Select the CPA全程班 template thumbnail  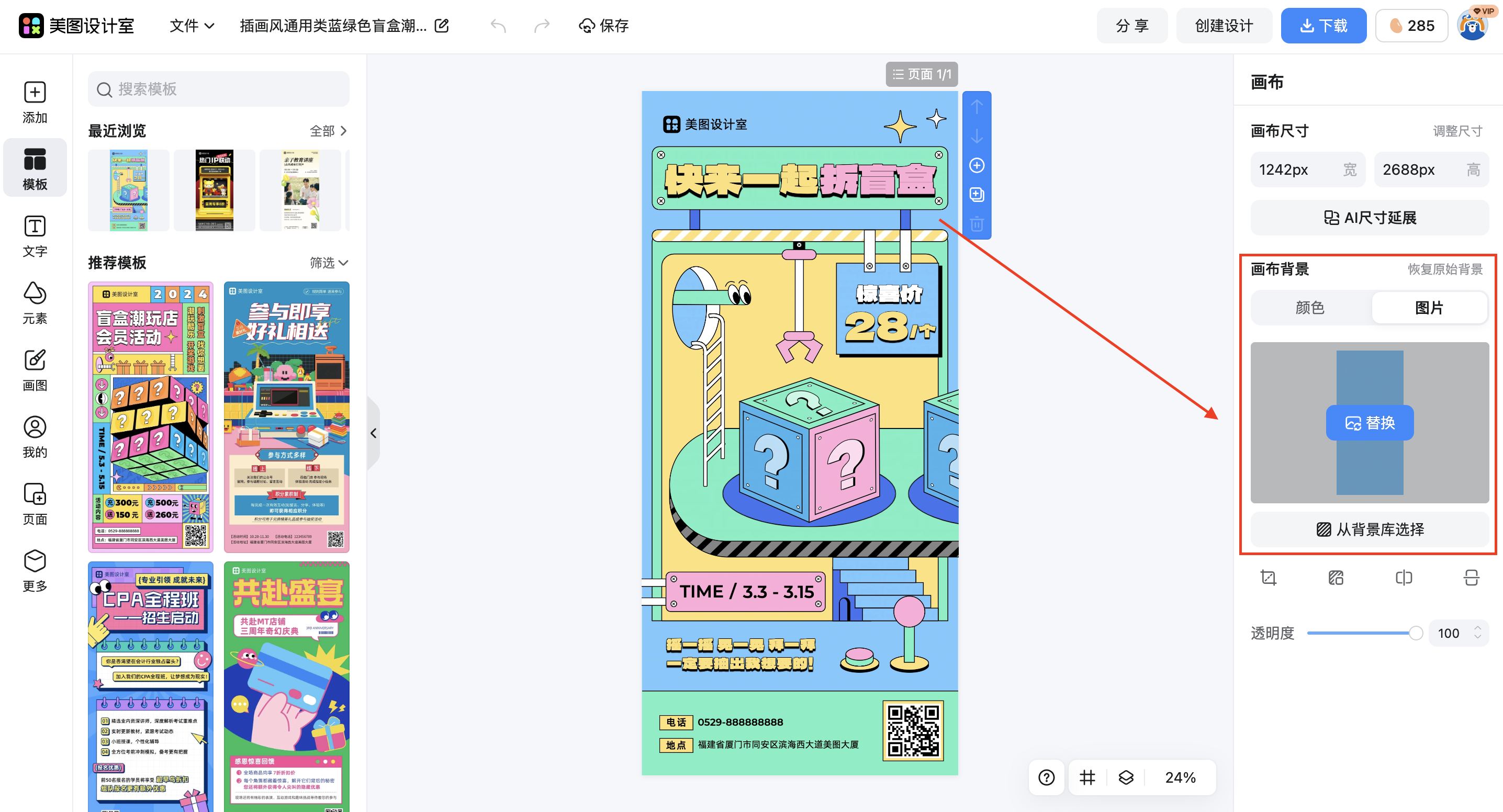(x=150, y=682)
